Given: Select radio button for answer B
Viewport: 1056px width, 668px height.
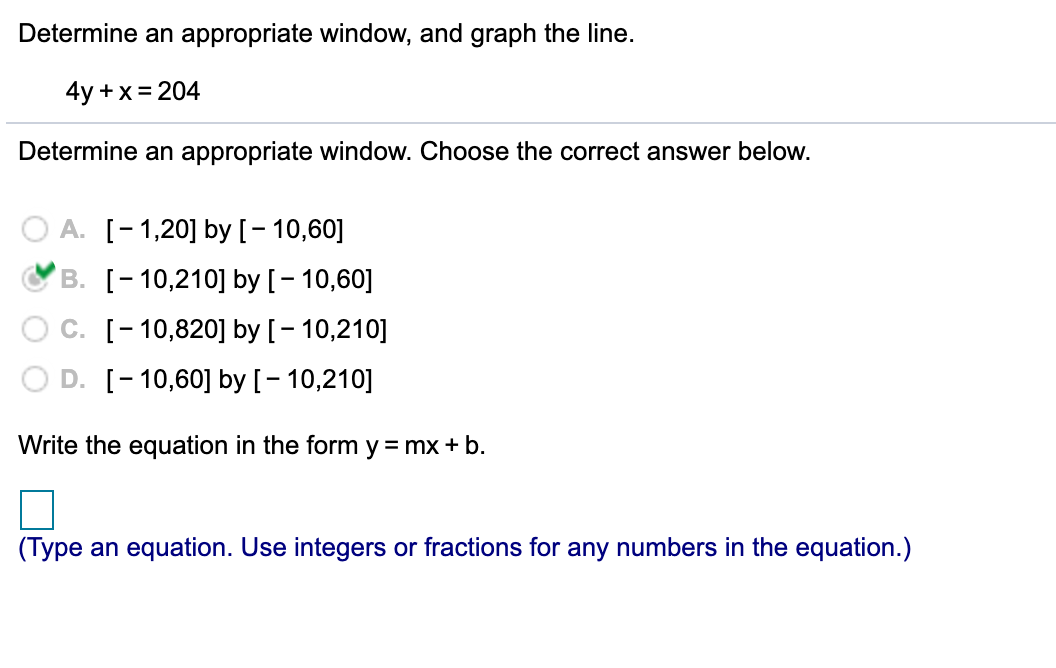Looking at the screenshot, I should tap(34, 279).
